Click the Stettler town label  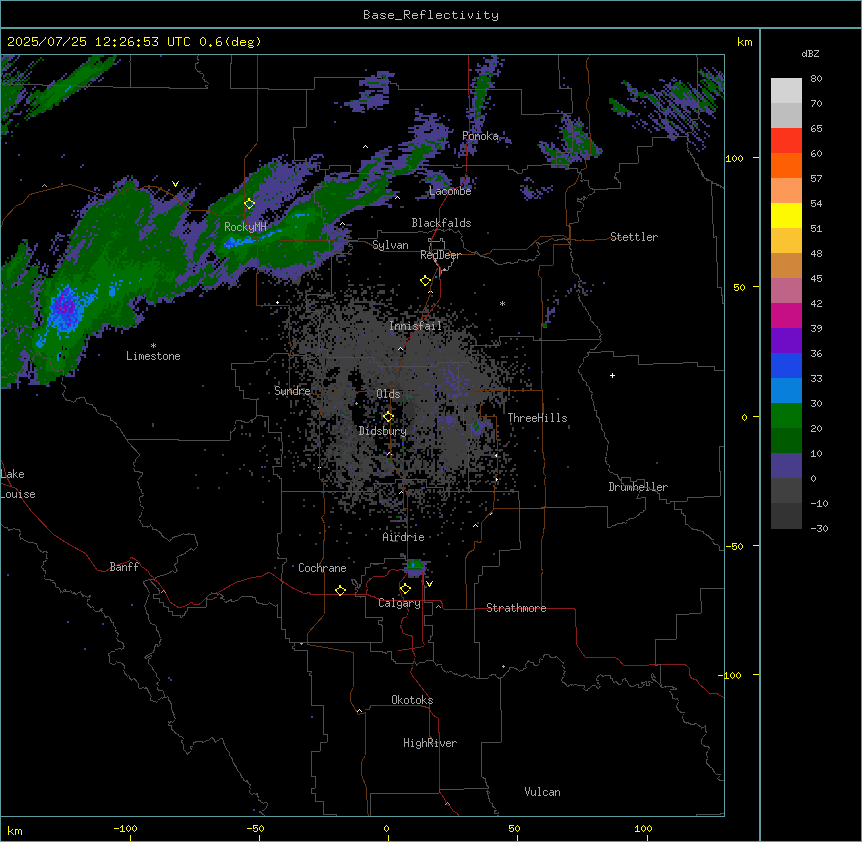coord(634,237)
